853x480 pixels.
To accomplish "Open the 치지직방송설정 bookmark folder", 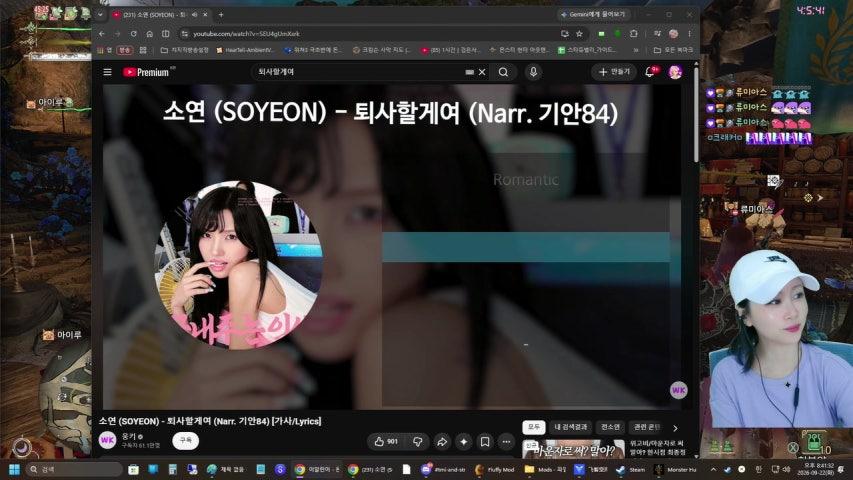I will 185,50.
